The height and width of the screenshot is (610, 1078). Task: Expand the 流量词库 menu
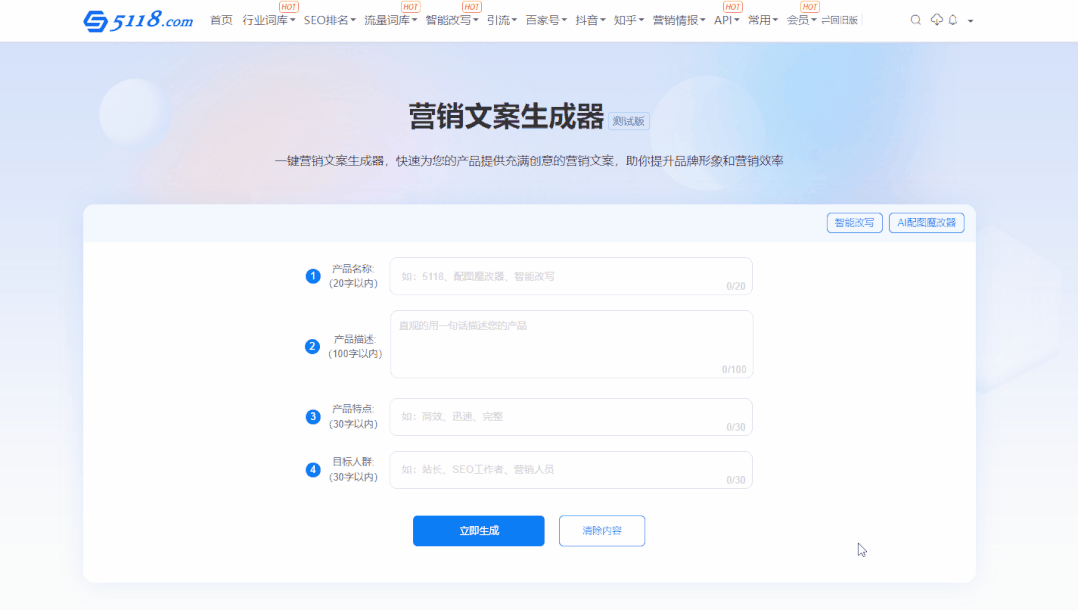pos(390,20)
